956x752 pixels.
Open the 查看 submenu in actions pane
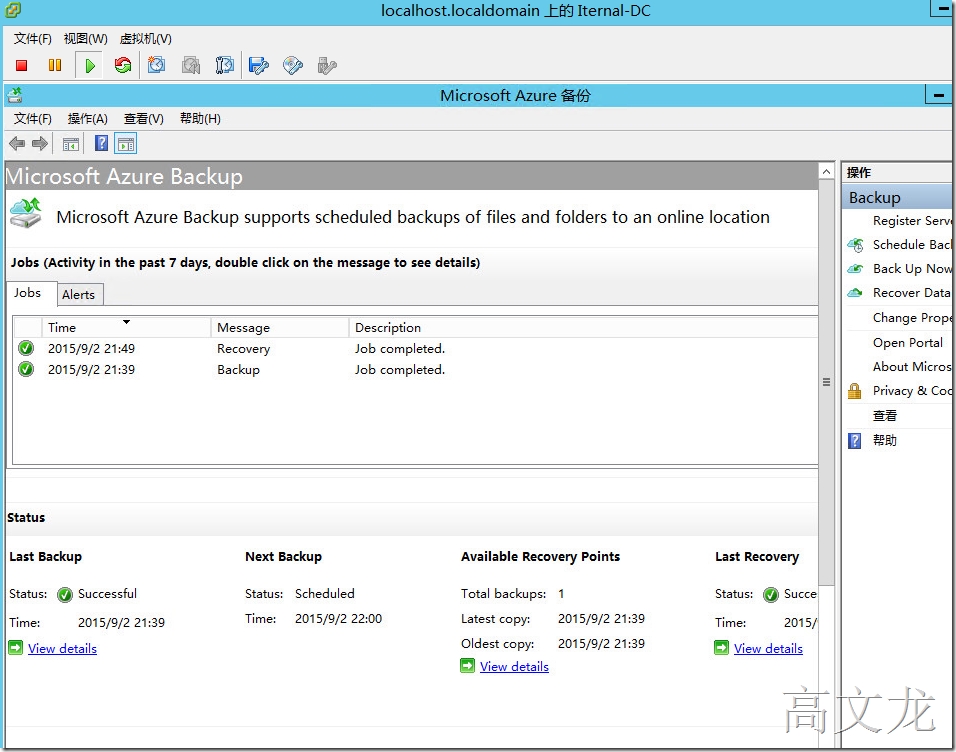885,415
